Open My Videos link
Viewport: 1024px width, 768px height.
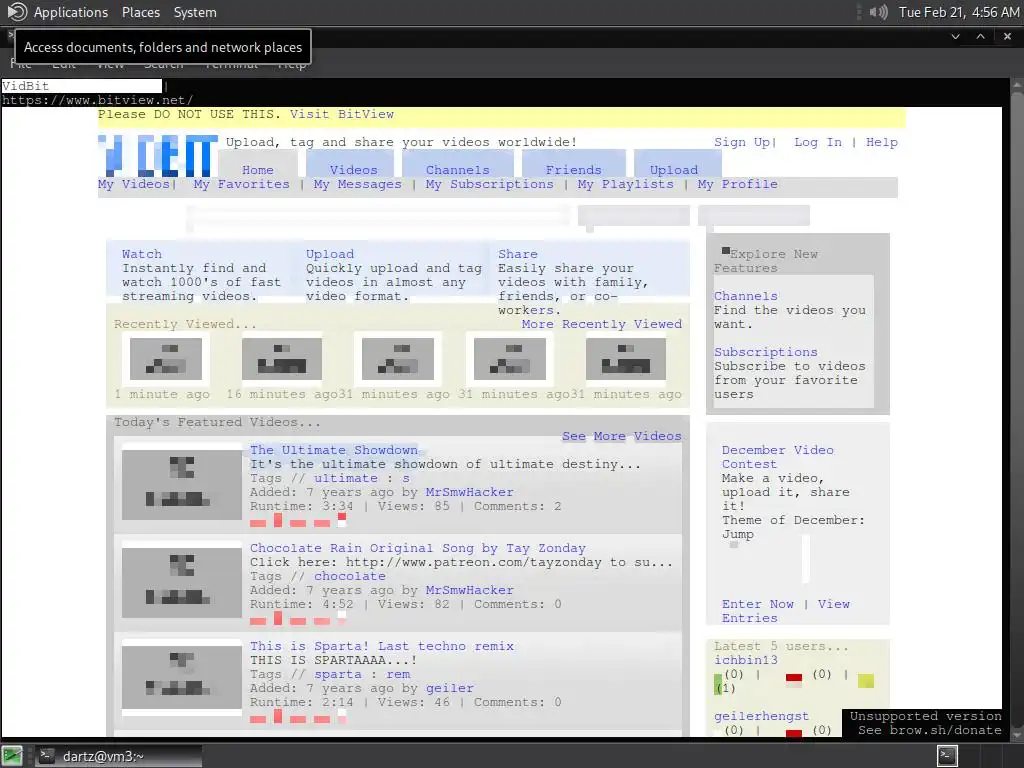(134, 184)
